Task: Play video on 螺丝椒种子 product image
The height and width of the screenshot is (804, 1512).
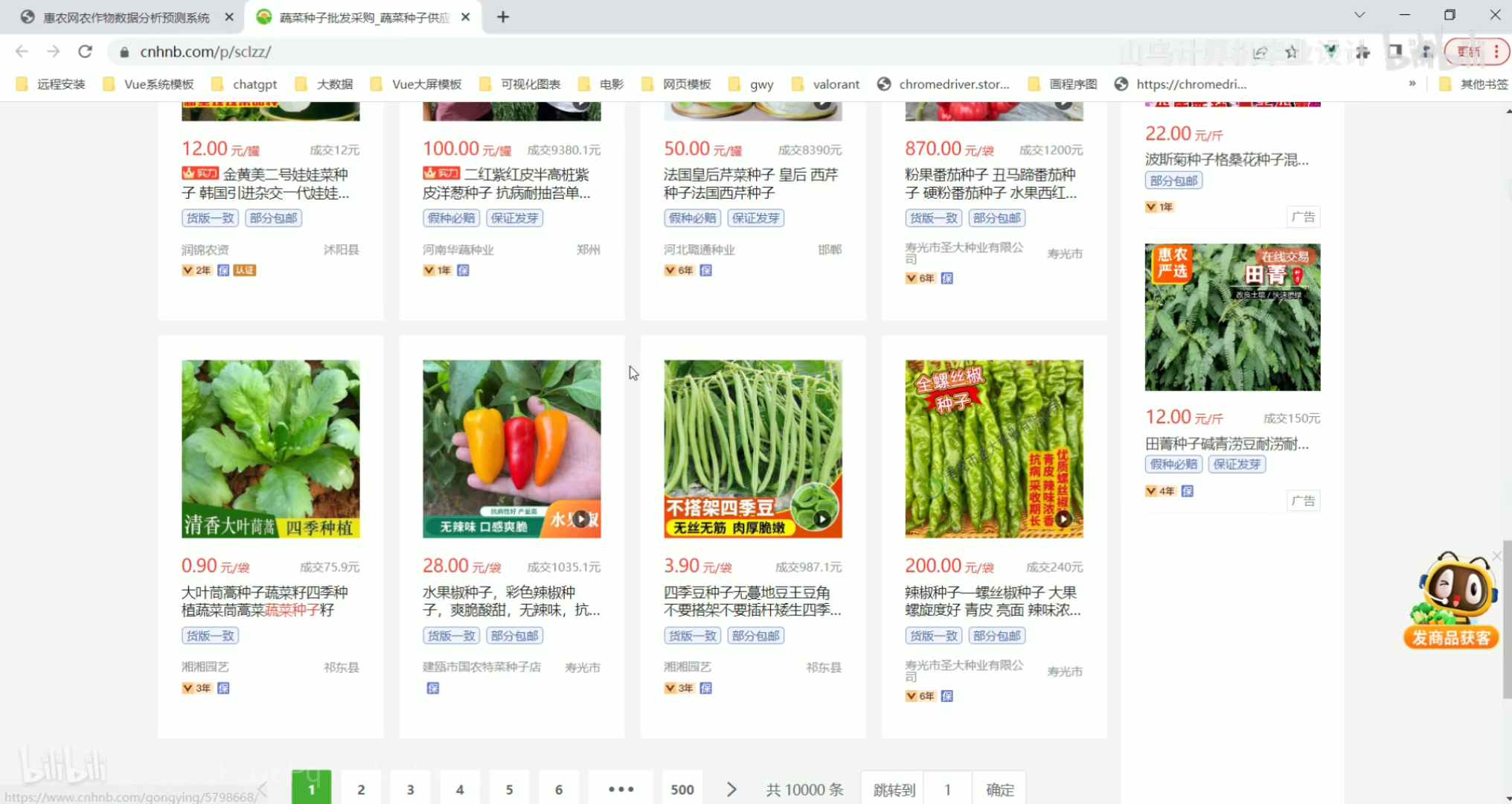Action: click(x=1063, y=519)
